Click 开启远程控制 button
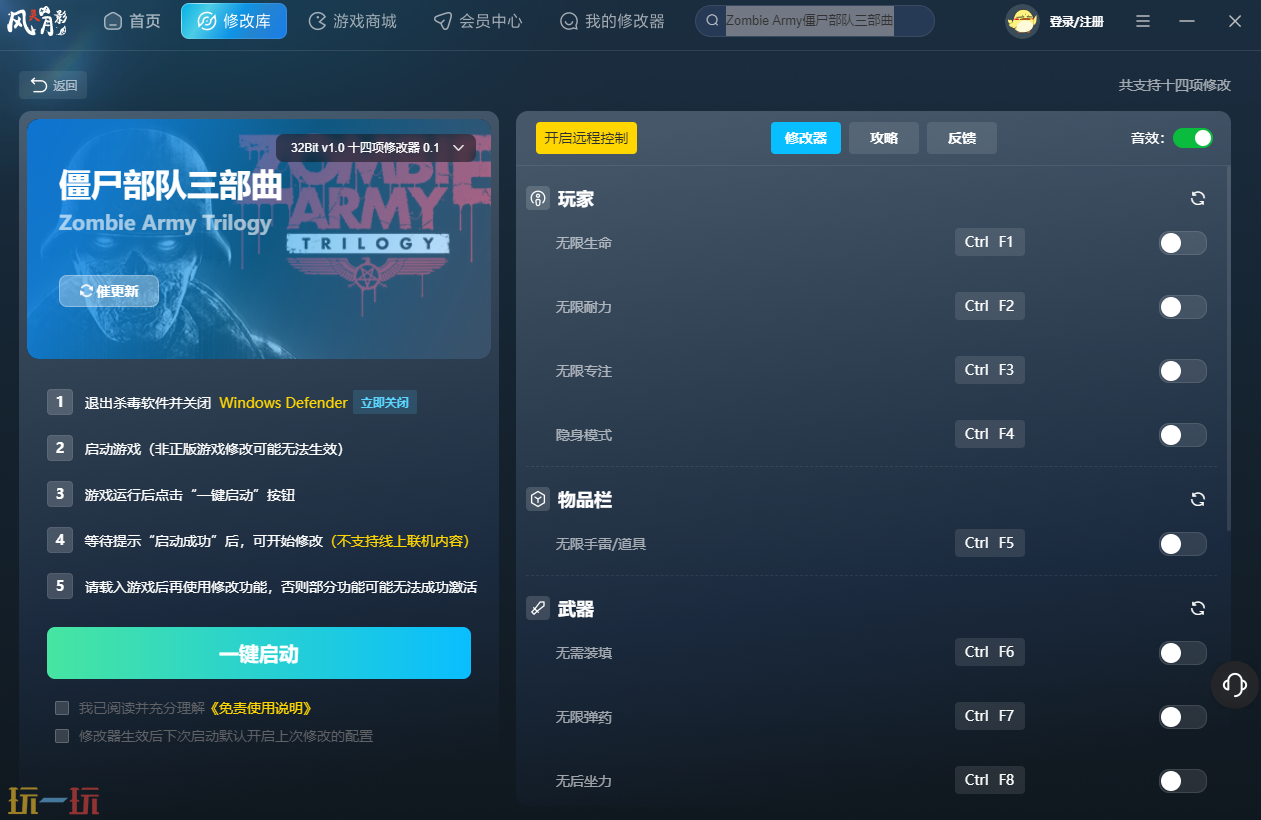The height and width of the screenshot is (820, 1261). (x=586, y=138)
